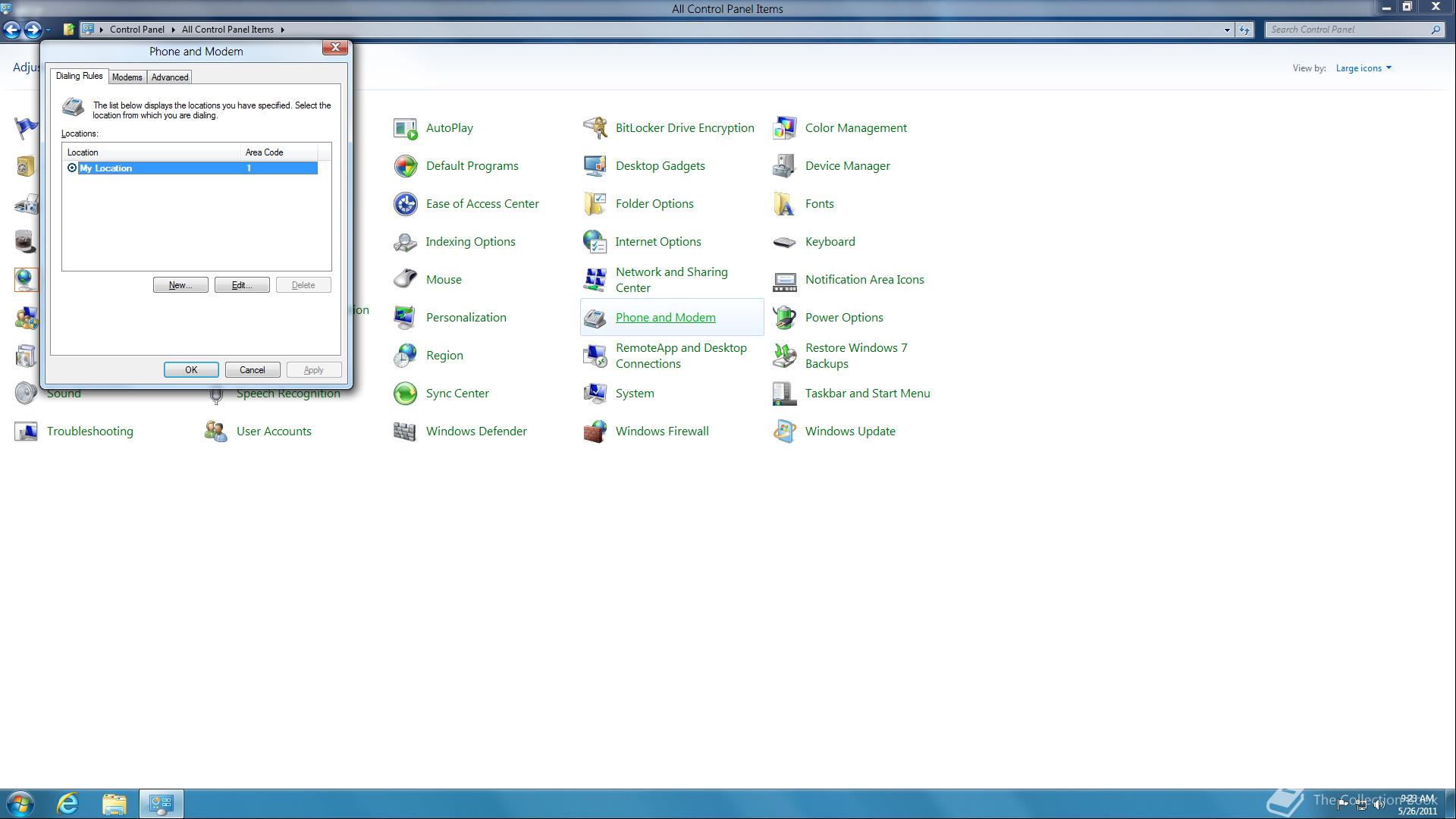Open Windows Firewall icon
Image resolution: width=1456 pixels, height=819 pixels.
(595, 431)
